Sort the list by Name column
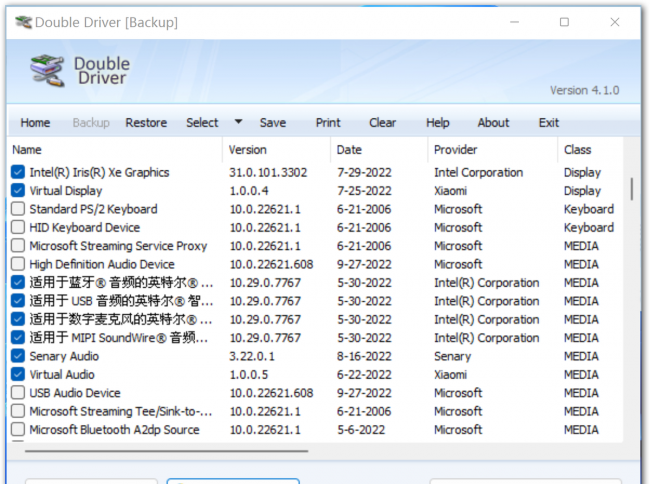This screenshot has height=484, width=650. pyautogui.click(x=115, y=150)
